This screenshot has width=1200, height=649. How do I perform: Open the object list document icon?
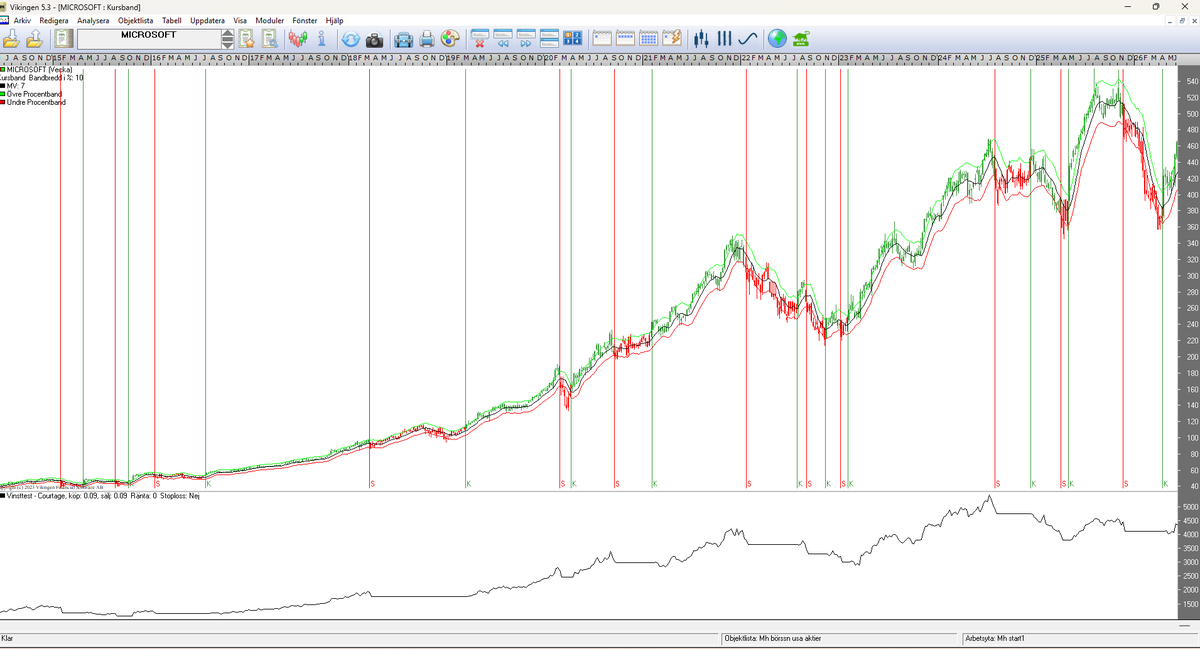click(64, 39)
